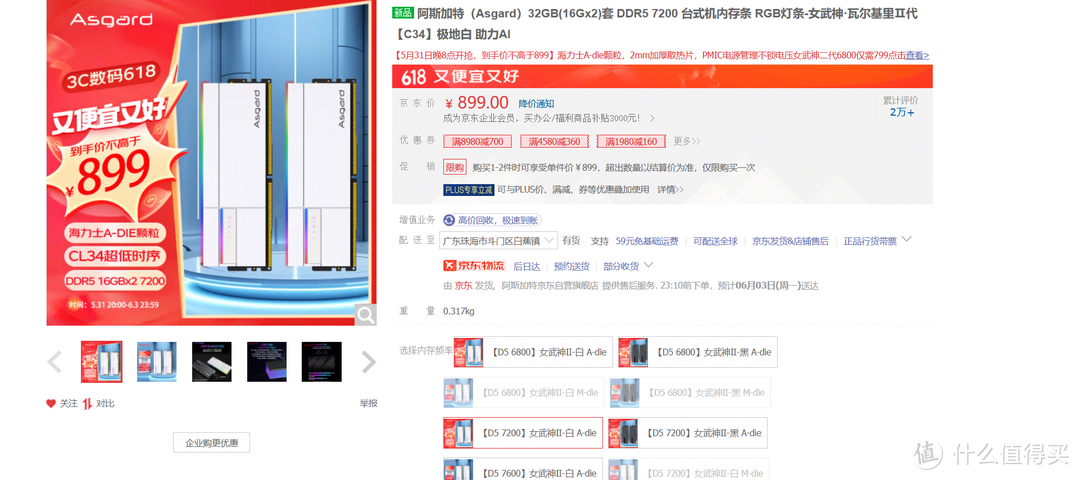Click 企业购更优惠 button
Image resolution: width=1080 pixels, height=480 pixels.
pos(211,443)
